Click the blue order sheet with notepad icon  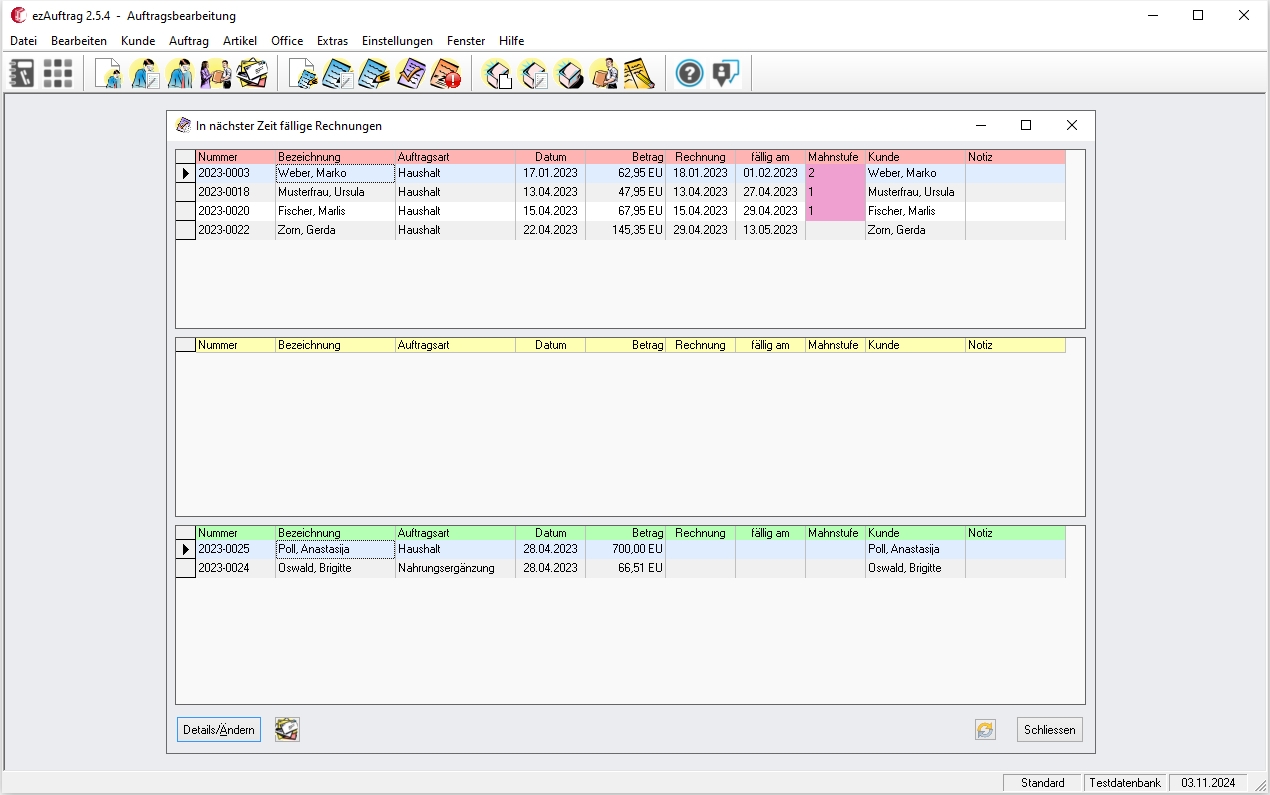[338, 73]
